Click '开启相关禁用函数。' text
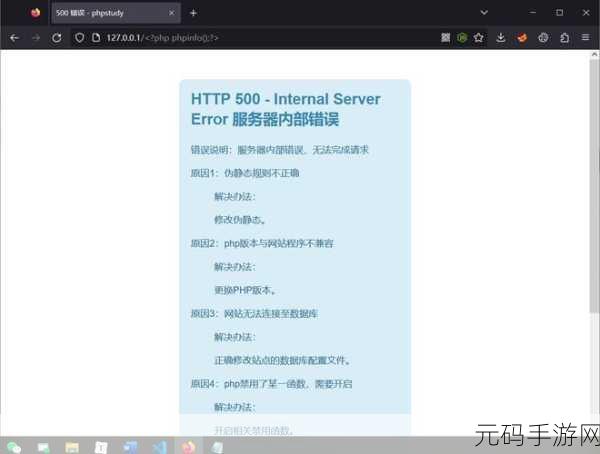Screen dimensions: 600x454 point(254,431)
